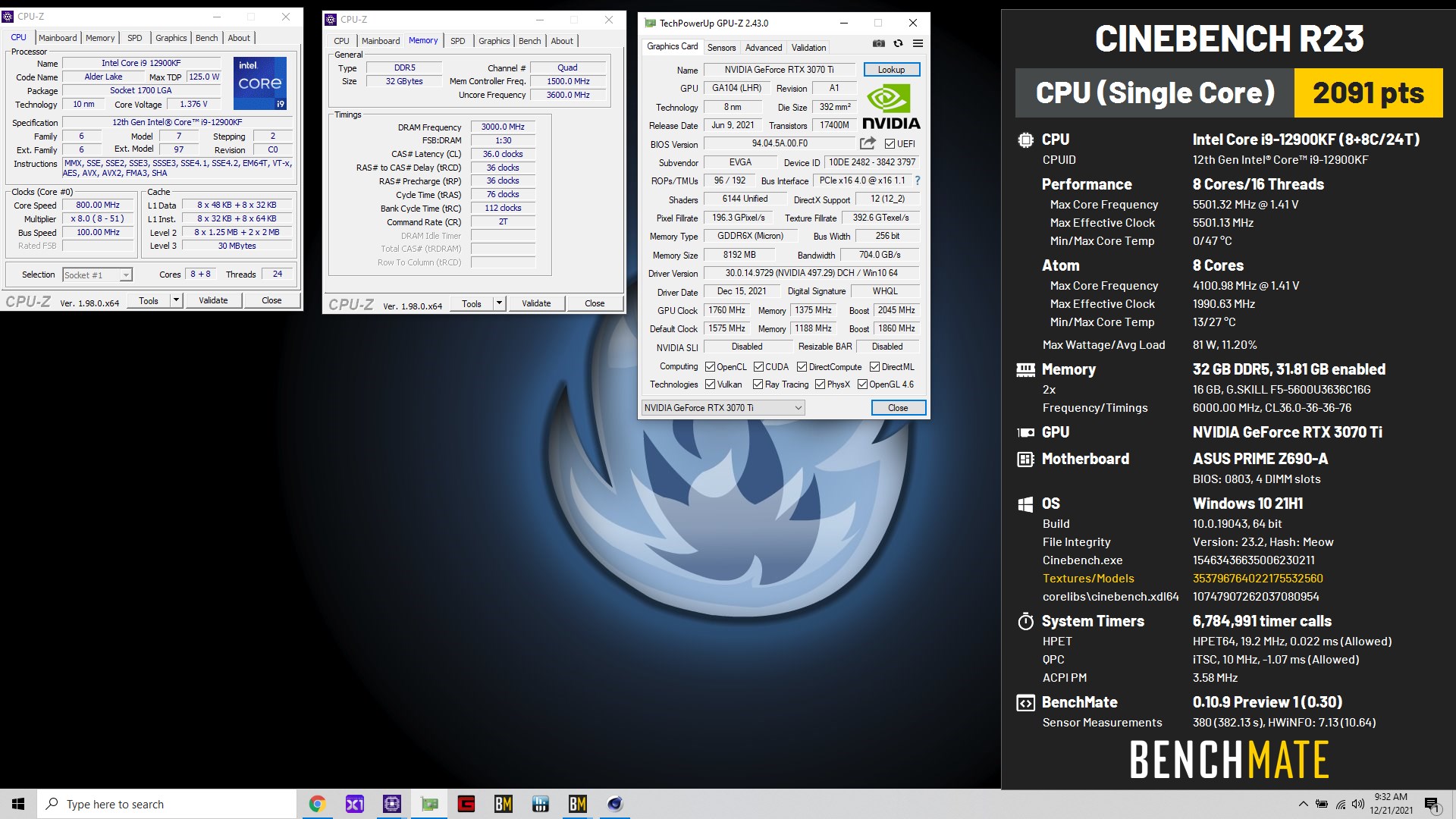The image size is (1456, 819).
Task: Open the GPU selection dropdown in GPU-Z
Action: 723,408
